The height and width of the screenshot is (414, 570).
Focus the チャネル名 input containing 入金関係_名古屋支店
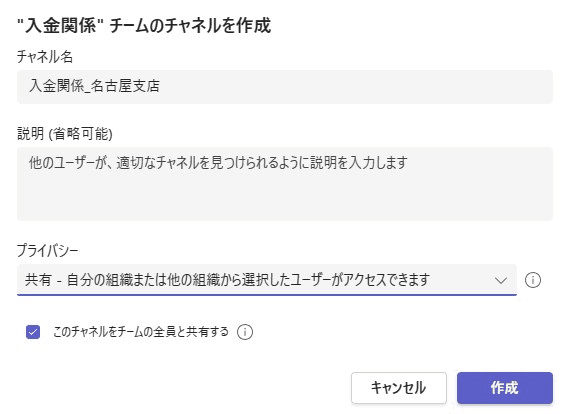tap(285, 87)
